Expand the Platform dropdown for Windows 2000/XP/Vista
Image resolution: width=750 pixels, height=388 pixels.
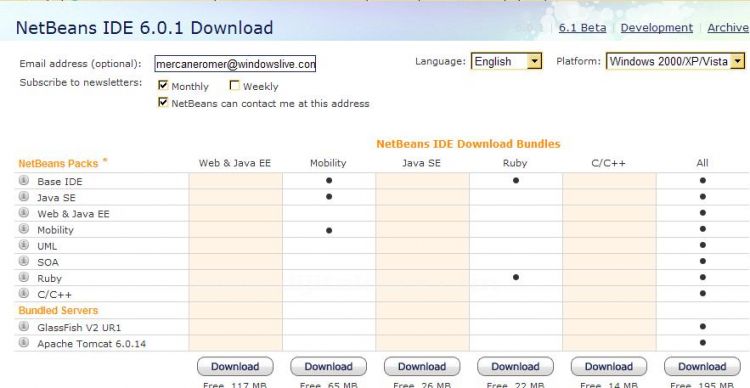pos(675,61)
